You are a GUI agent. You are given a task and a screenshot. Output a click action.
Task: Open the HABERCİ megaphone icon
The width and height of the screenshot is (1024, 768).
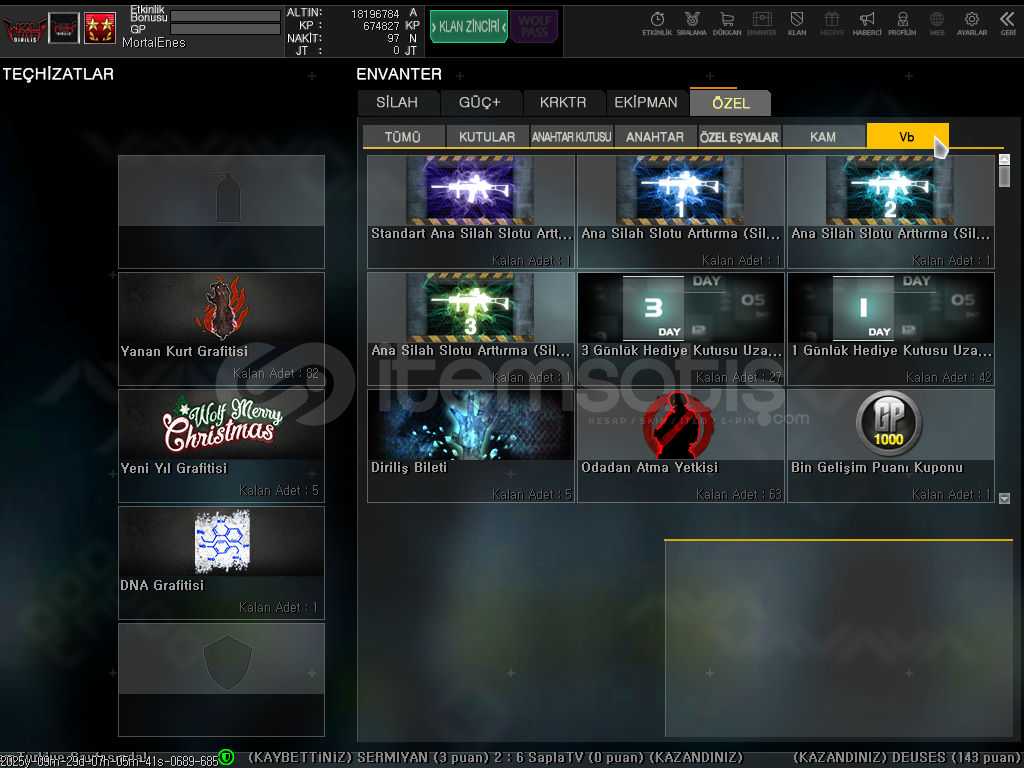pos(867,24)
